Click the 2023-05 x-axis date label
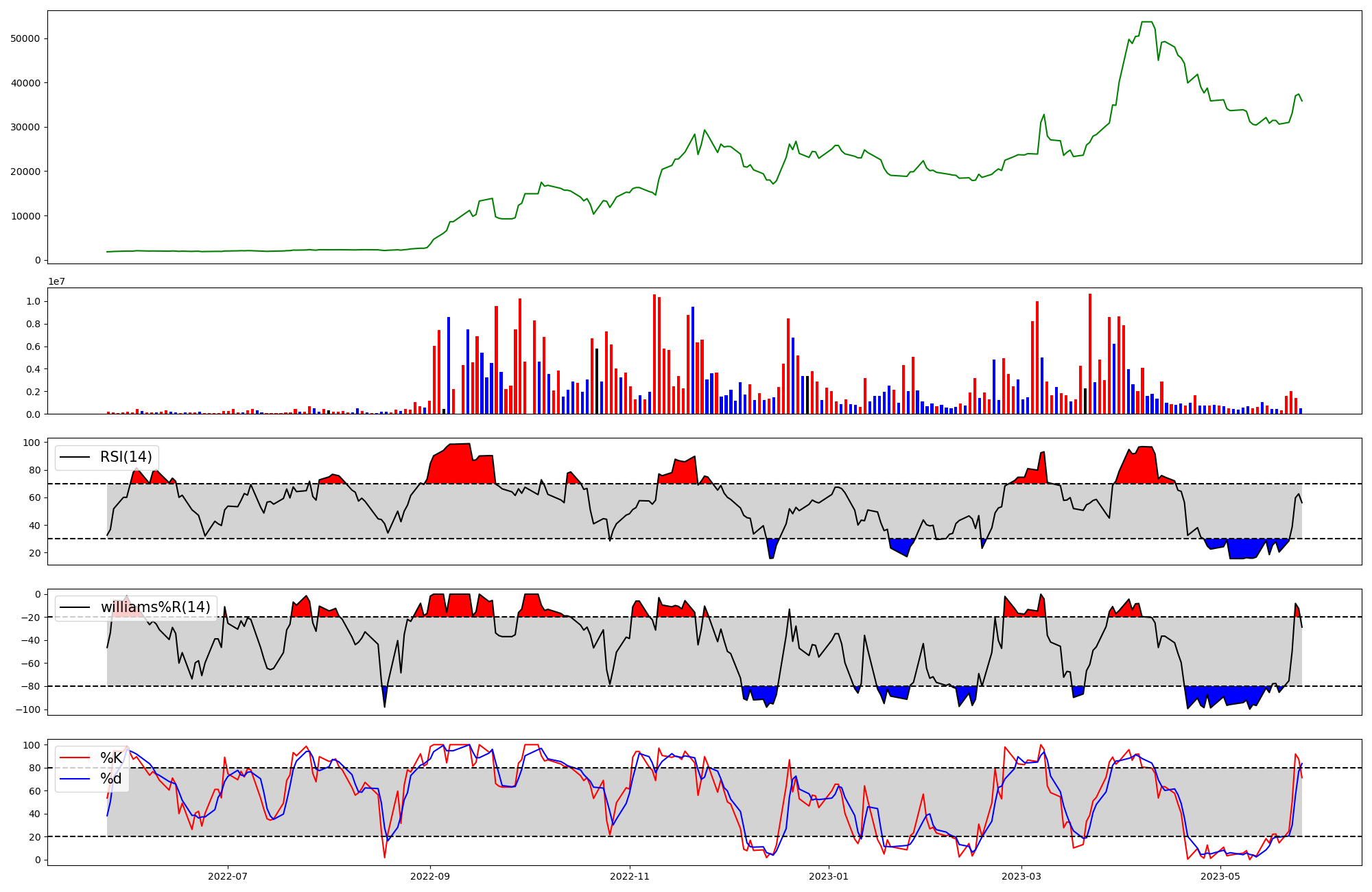 tap(1221, 876)
